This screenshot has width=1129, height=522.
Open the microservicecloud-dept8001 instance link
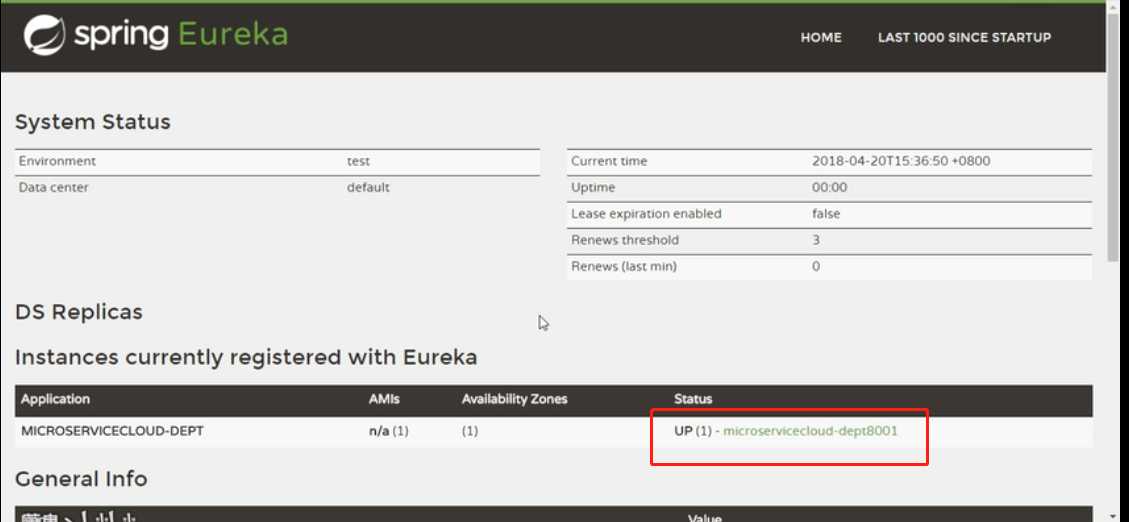[x=810, y=431]
